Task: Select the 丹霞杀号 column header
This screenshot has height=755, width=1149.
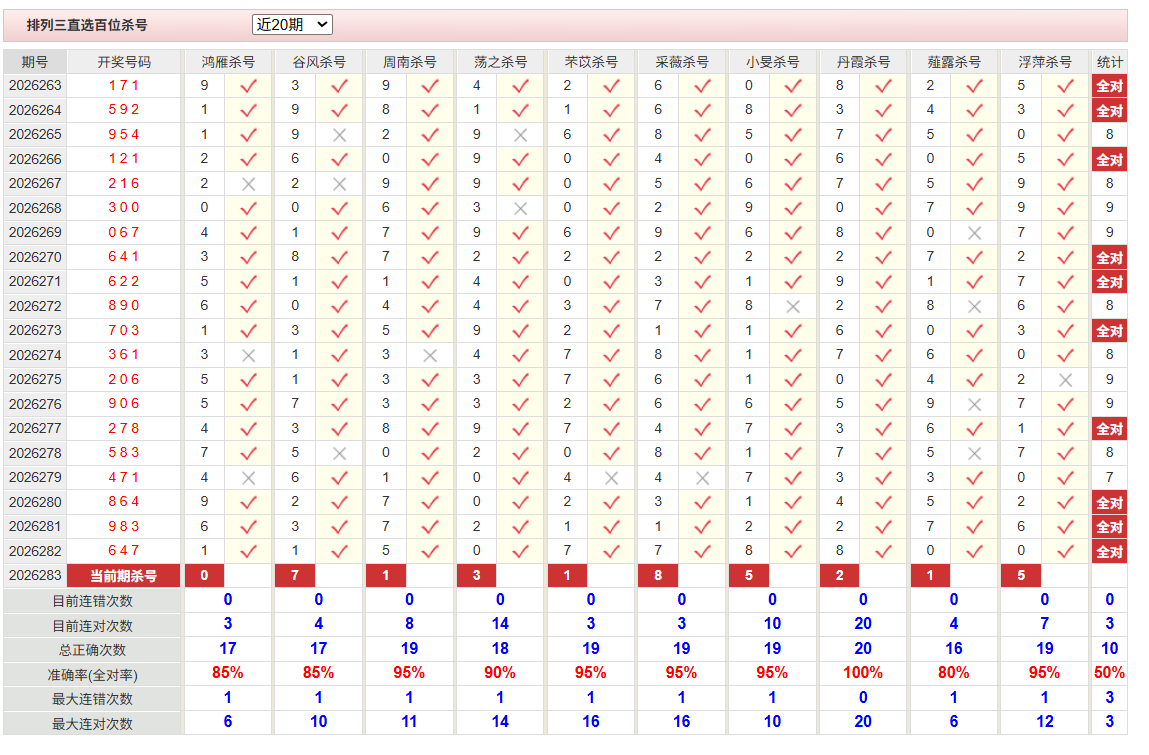Action: (863, 62)
